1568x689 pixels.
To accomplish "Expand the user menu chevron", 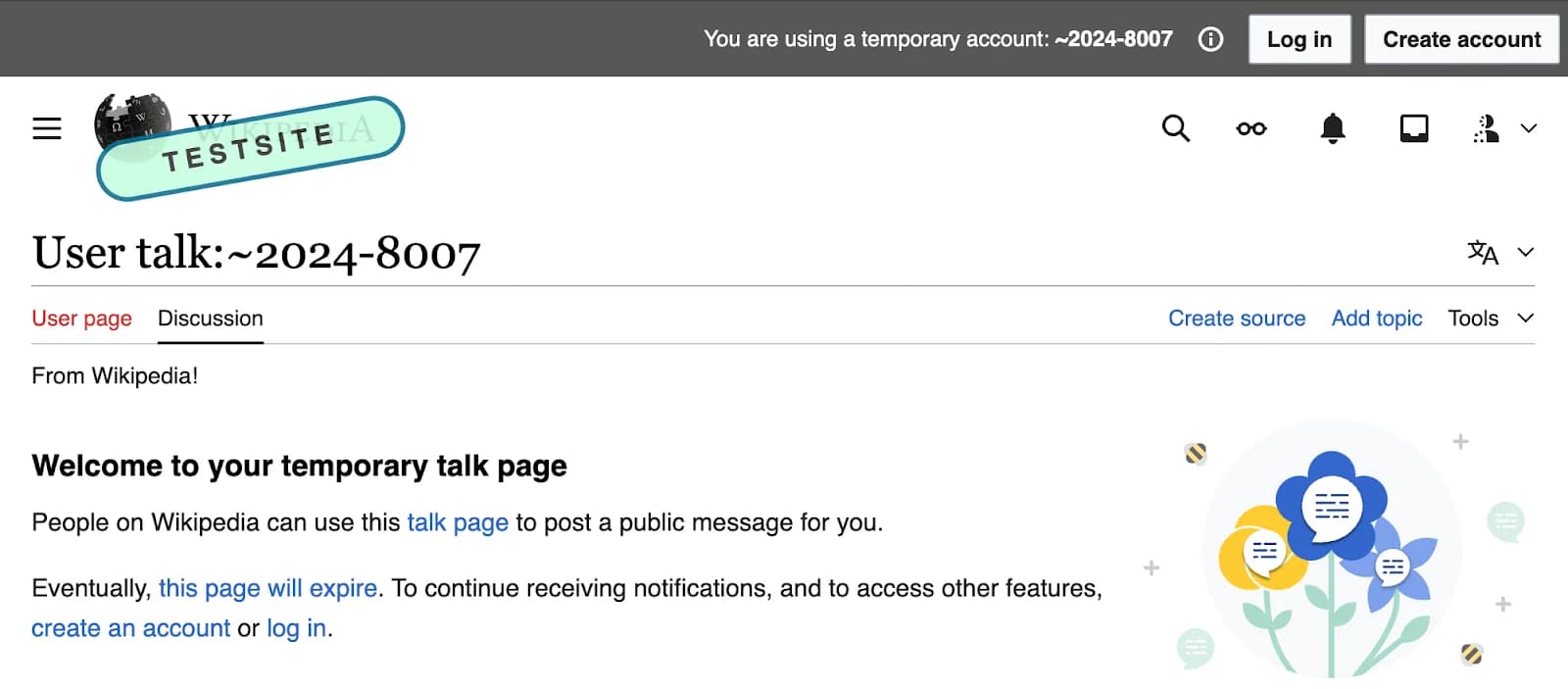I will pyautogui.click(x=1529, y=128).
